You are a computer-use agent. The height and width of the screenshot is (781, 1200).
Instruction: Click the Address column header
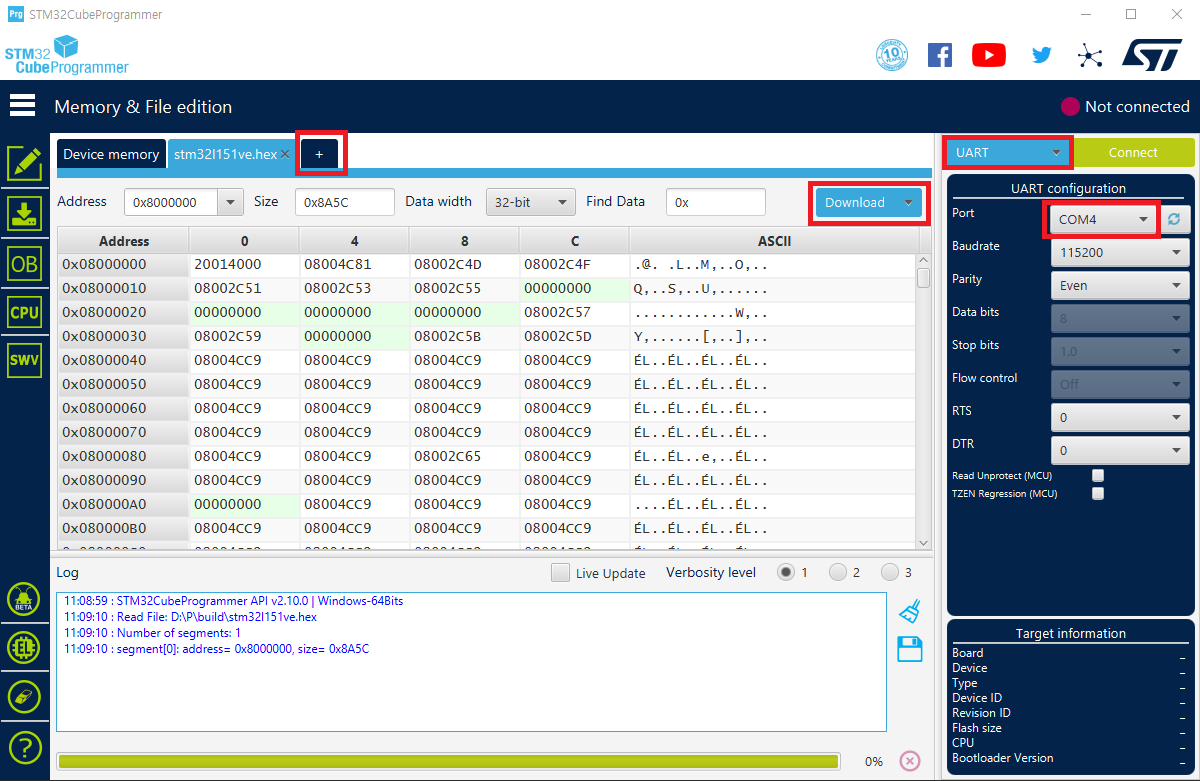(124, 241)
